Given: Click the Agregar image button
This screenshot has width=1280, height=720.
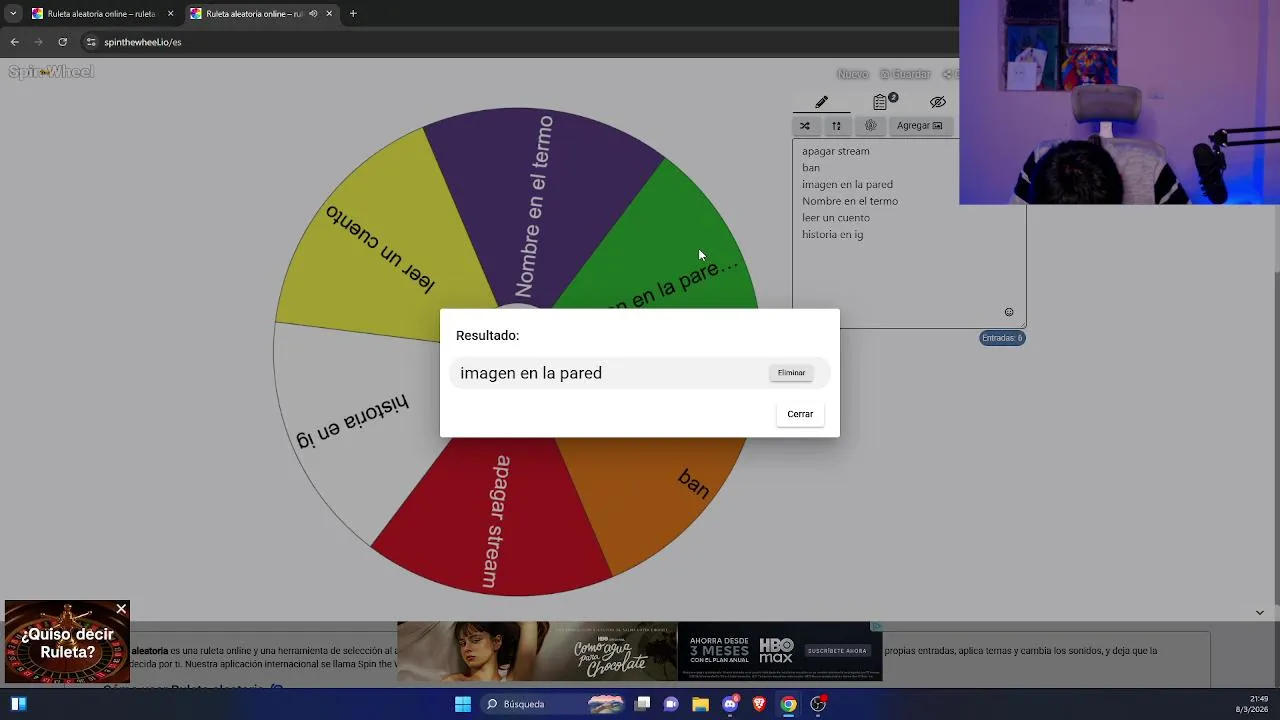Looking at the screenshot, I should pyautogui.click(x=919, y=126).
